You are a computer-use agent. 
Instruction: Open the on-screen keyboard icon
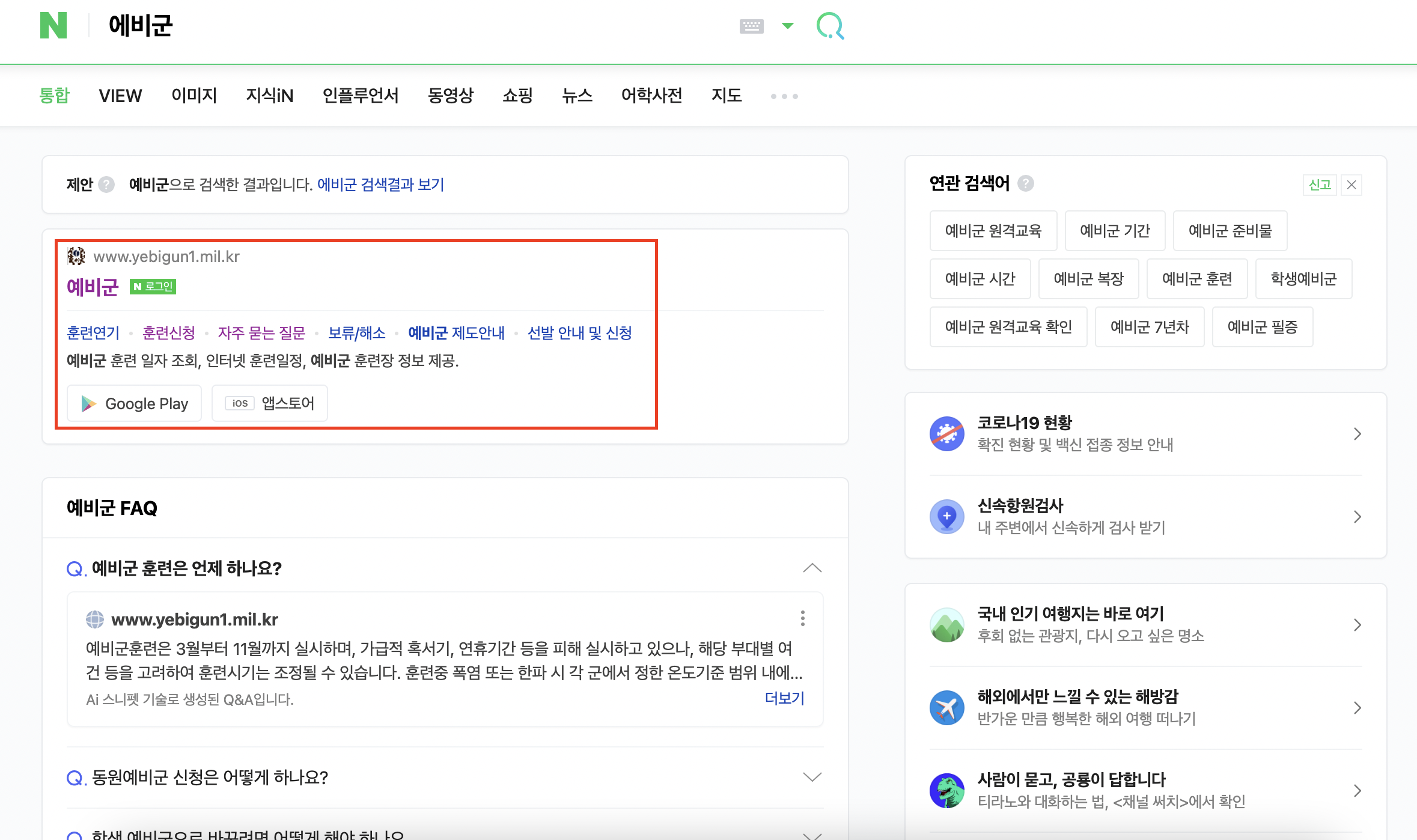tap(751, 26)
